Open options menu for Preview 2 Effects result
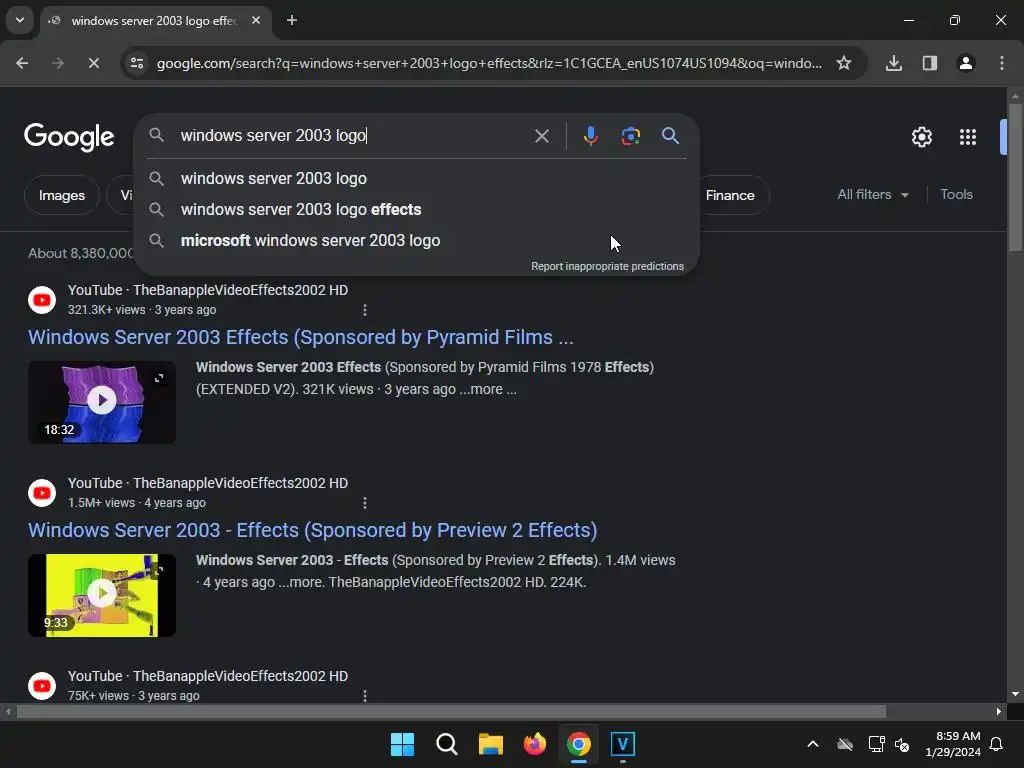Image resolution: width=1024 pixels, height=768 pixels. (364, 503)
